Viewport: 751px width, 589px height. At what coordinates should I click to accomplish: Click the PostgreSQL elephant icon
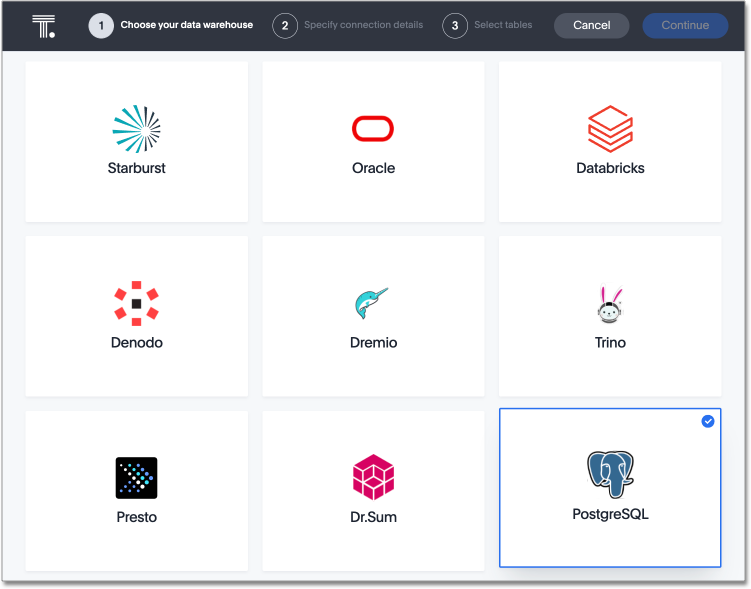610,474
